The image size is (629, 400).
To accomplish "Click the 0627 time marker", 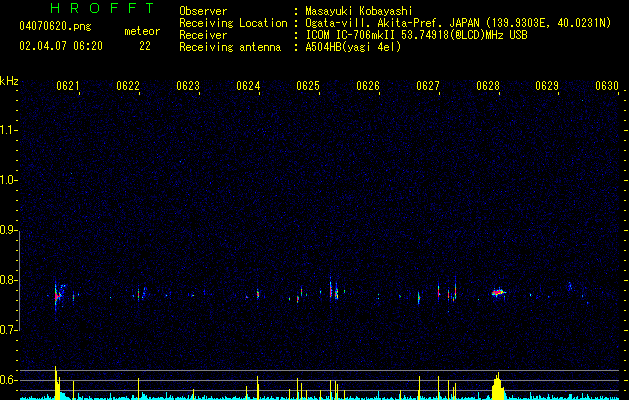I will click(428, 86).
